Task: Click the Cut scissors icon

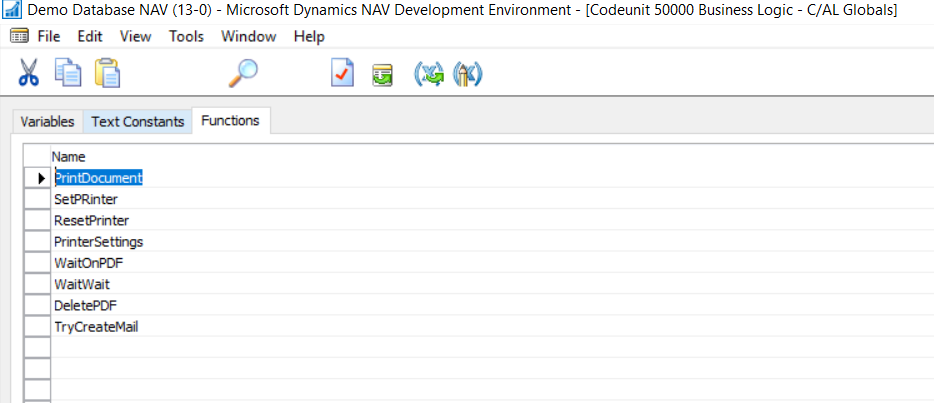Action: pos(28,73)
